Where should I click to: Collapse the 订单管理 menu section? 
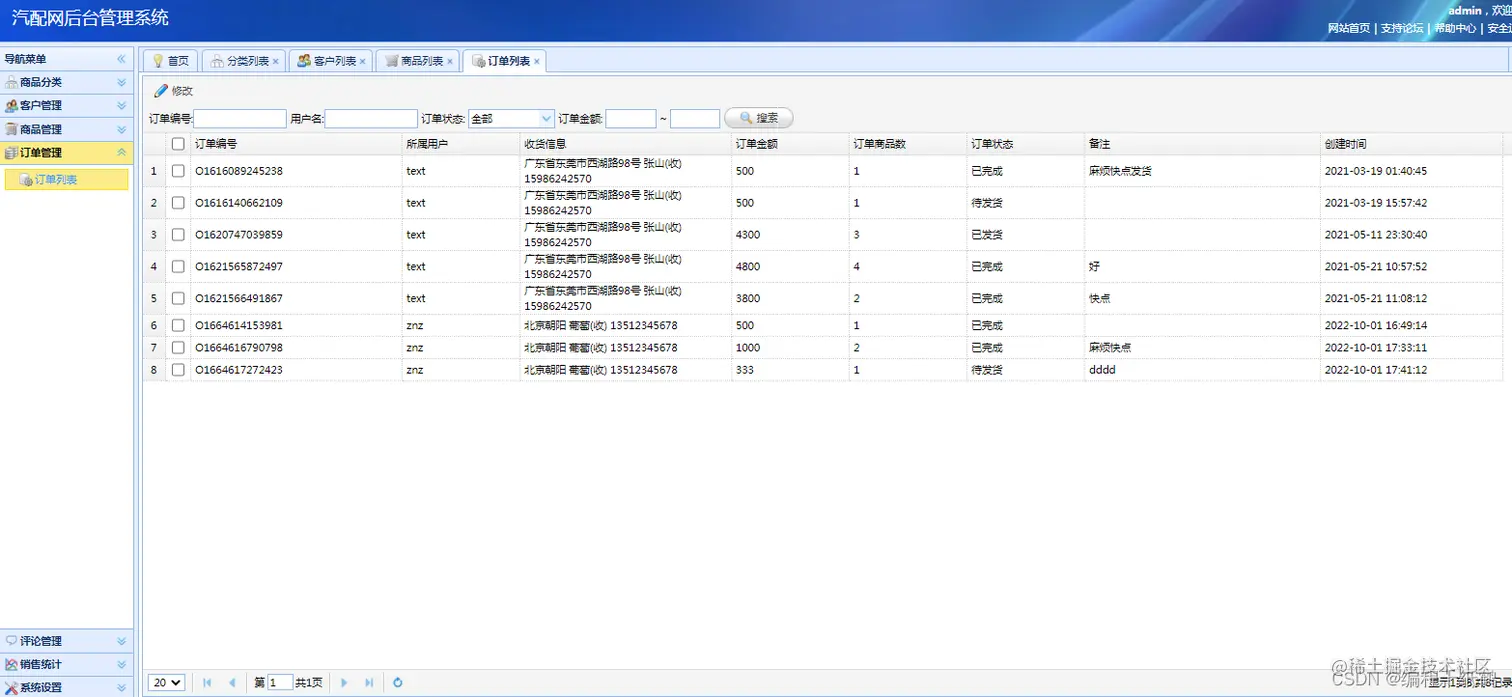pyautogui.click(x=121, y=153)
